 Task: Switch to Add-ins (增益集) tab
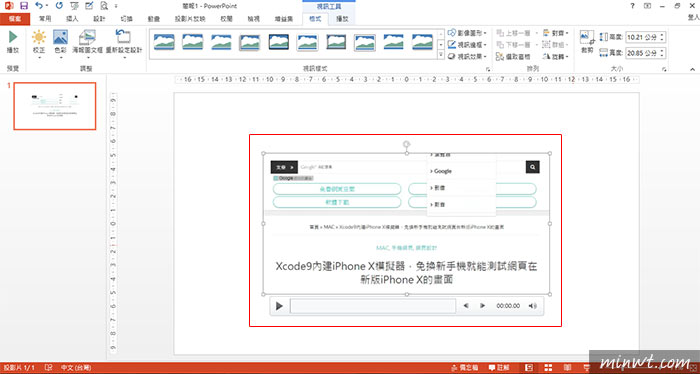click(x=283, y=19)
